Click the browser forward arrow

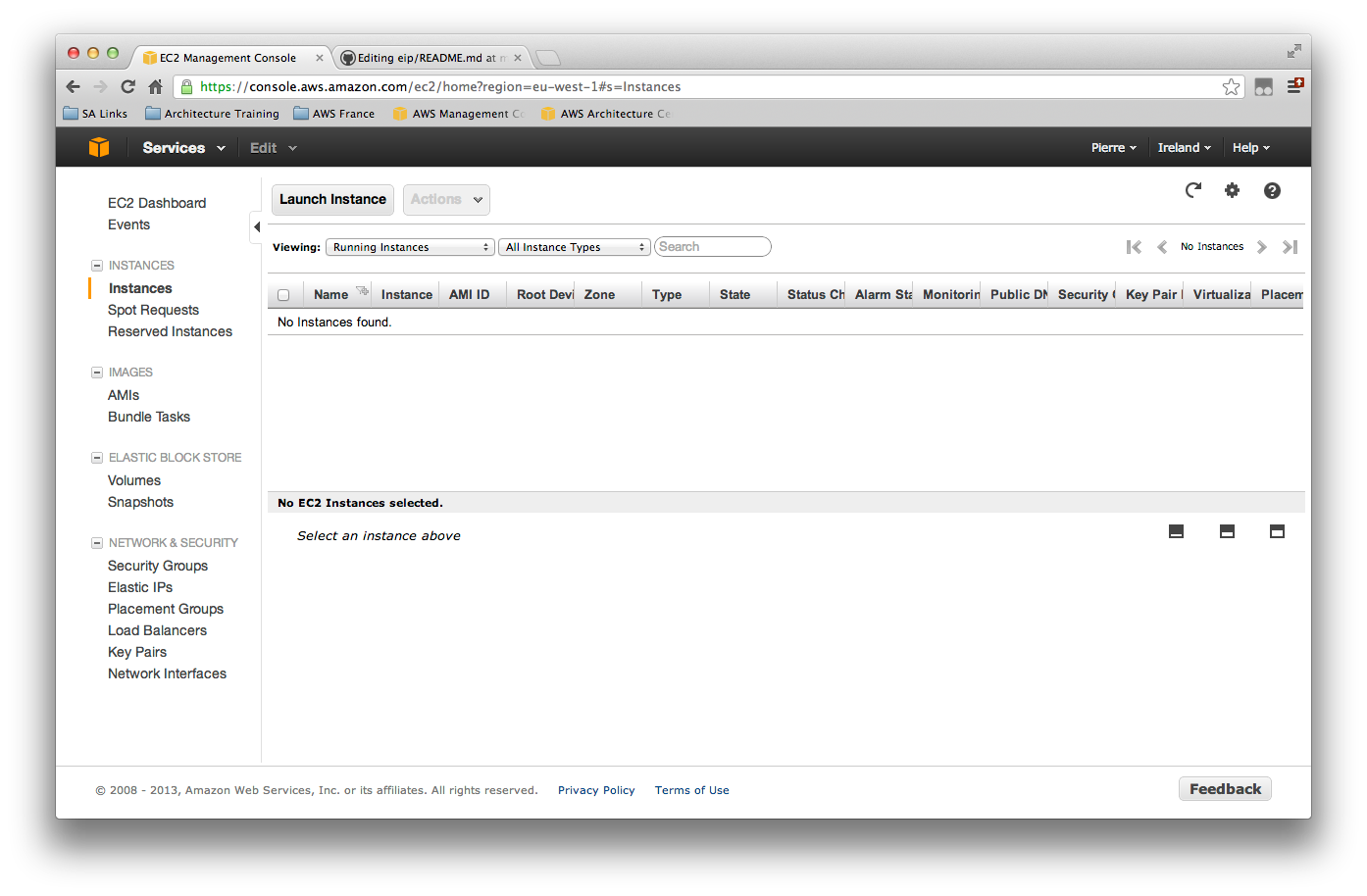(x=100, y=86)
